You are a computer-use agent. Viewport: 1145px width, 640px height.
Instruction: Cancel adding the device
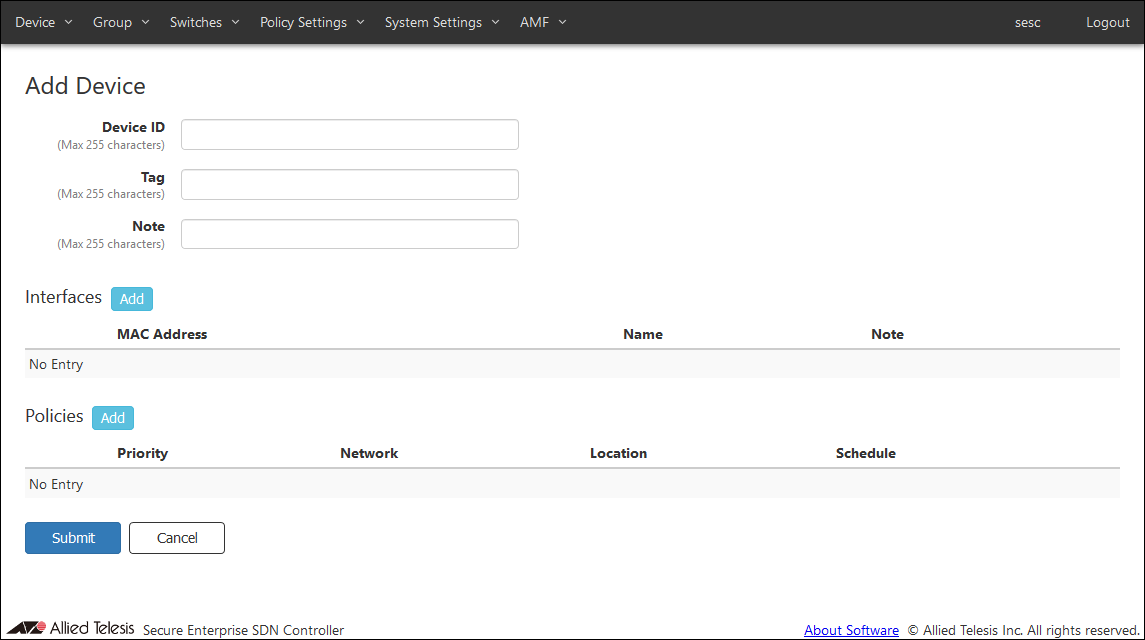pyautogui.click(x=177, y=538)
